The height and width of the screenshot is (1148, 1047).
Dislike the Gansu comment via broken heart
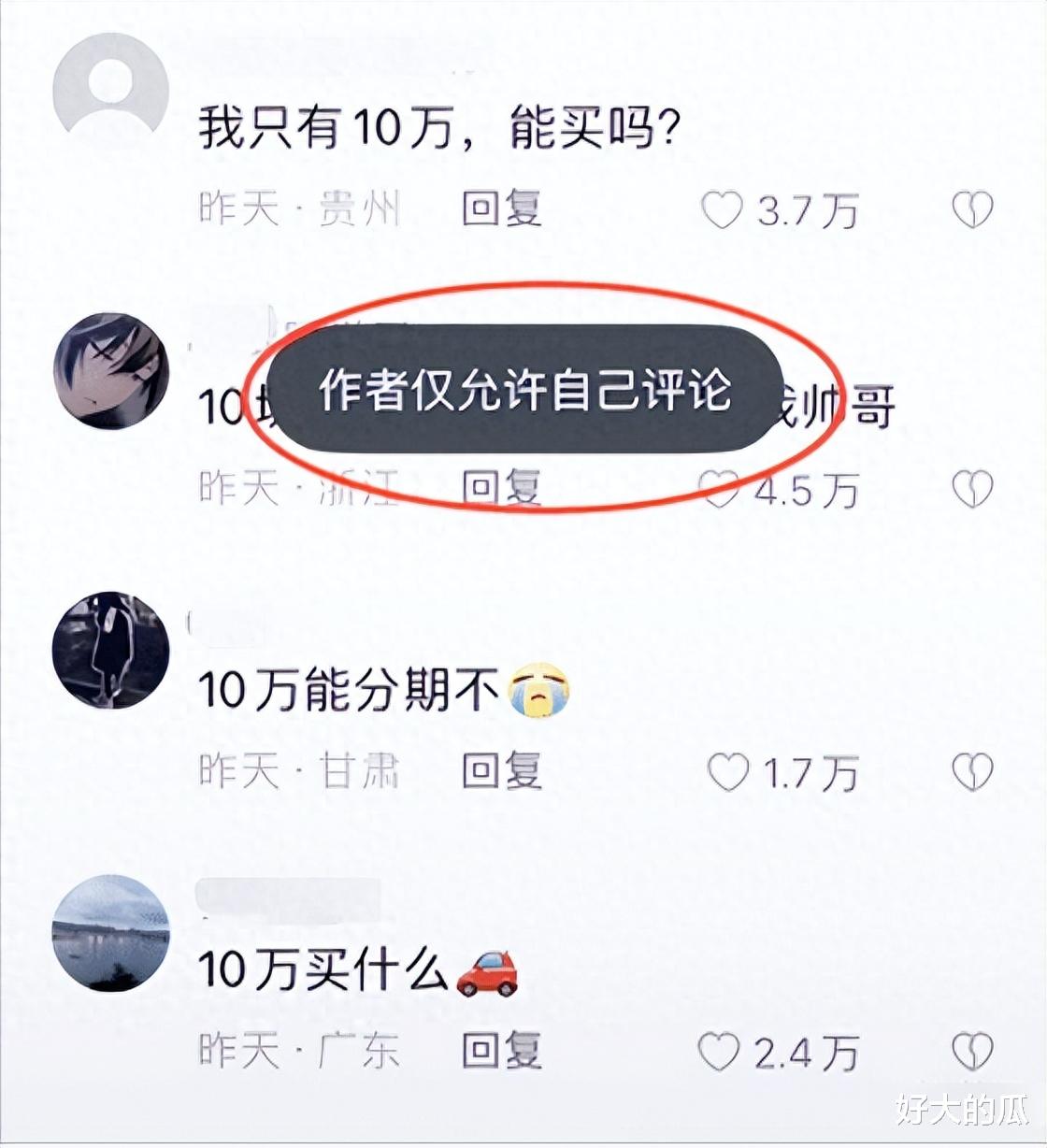972,772
